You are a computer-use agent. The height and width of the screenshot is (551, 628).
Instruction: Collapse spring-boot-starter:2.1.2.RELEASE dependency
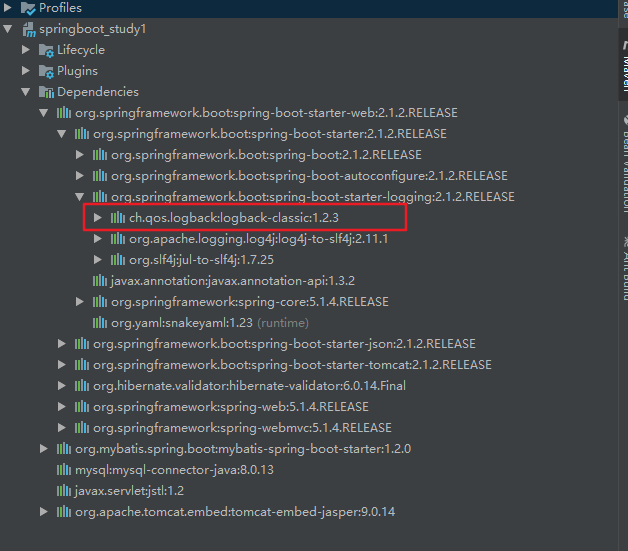point(62,134)
